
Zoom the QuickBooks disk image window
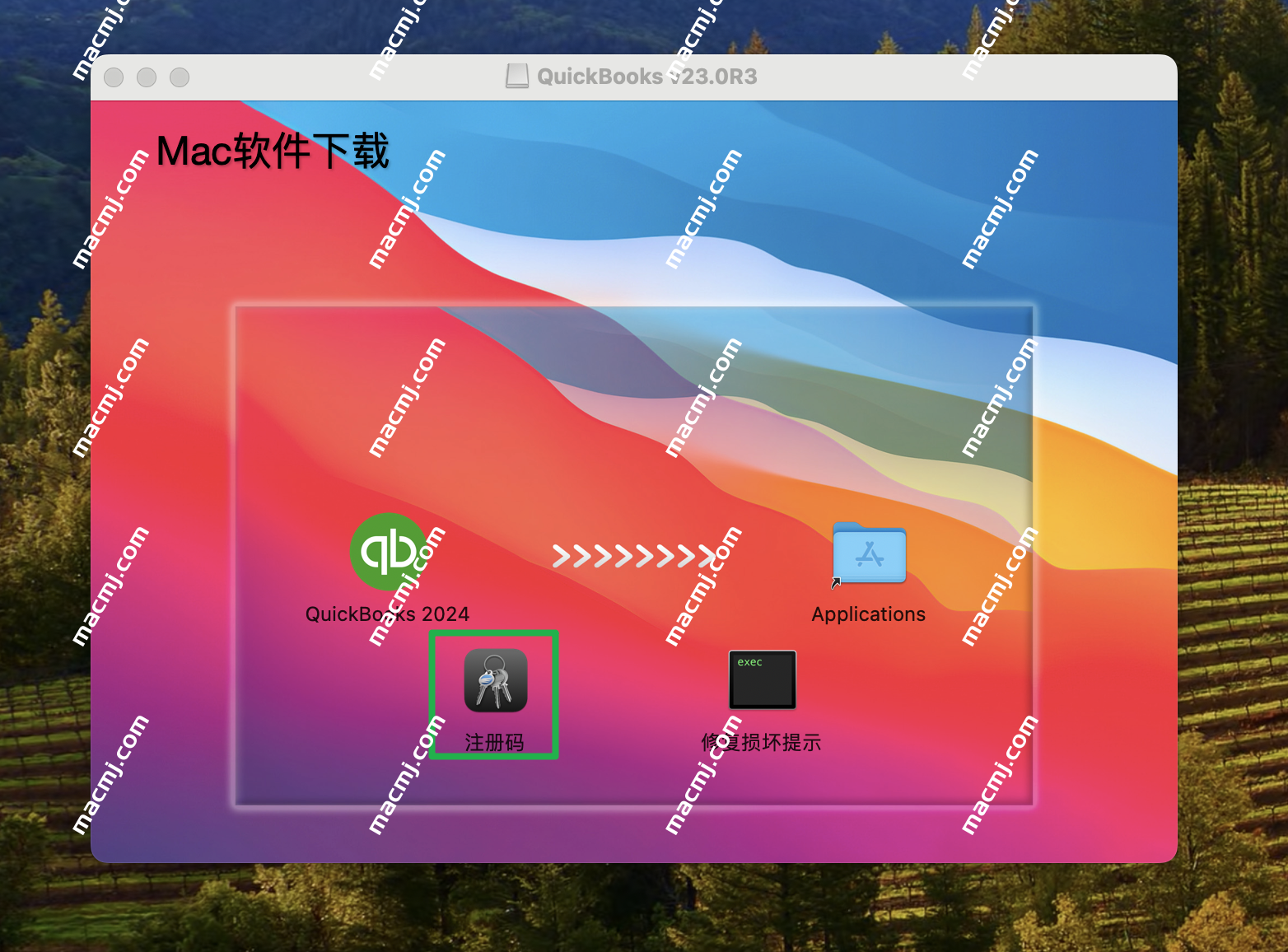click(180, 77)
